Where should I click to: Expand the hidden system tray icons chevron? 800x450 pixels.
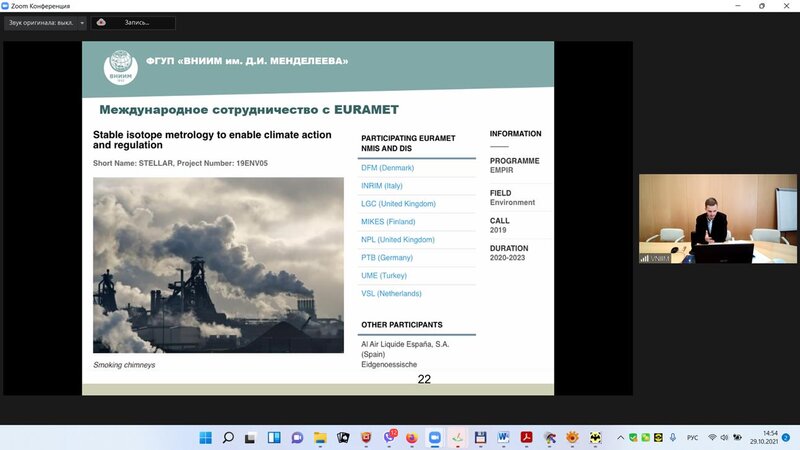click(621, 438)
